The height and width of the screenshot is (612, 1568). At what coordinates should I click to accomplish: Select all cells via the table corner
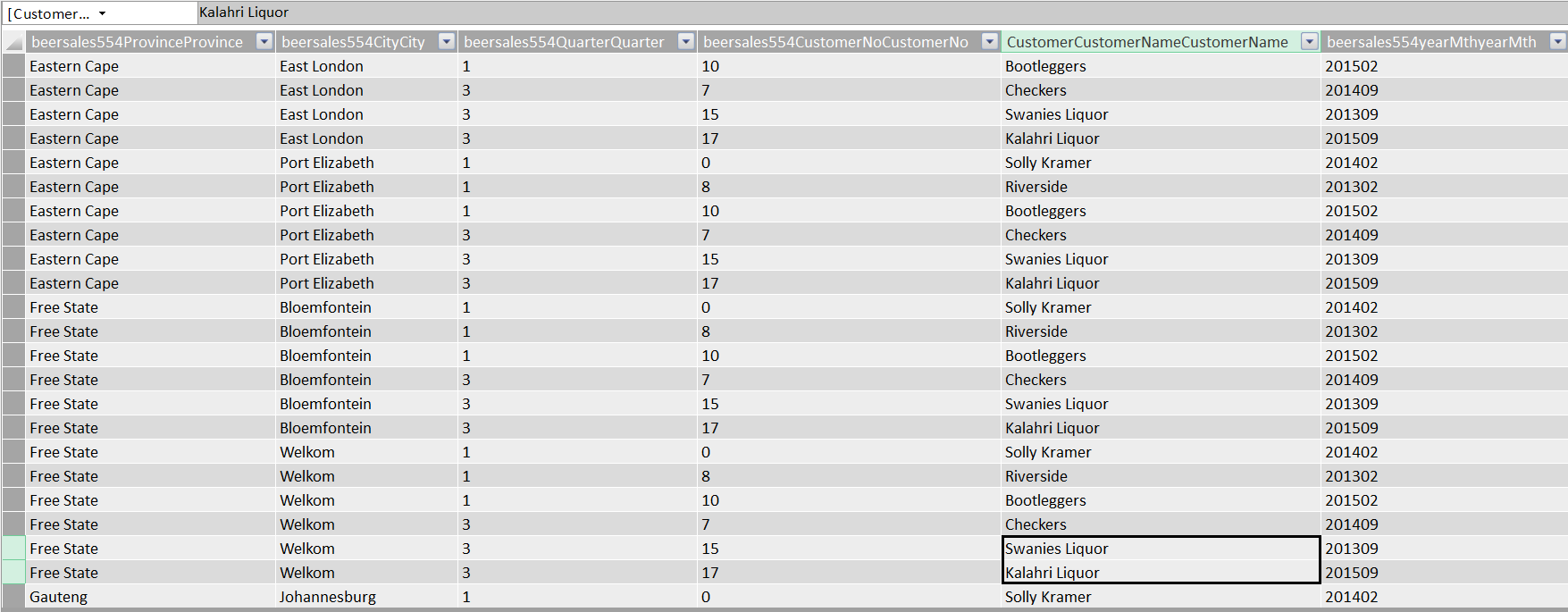13,42
